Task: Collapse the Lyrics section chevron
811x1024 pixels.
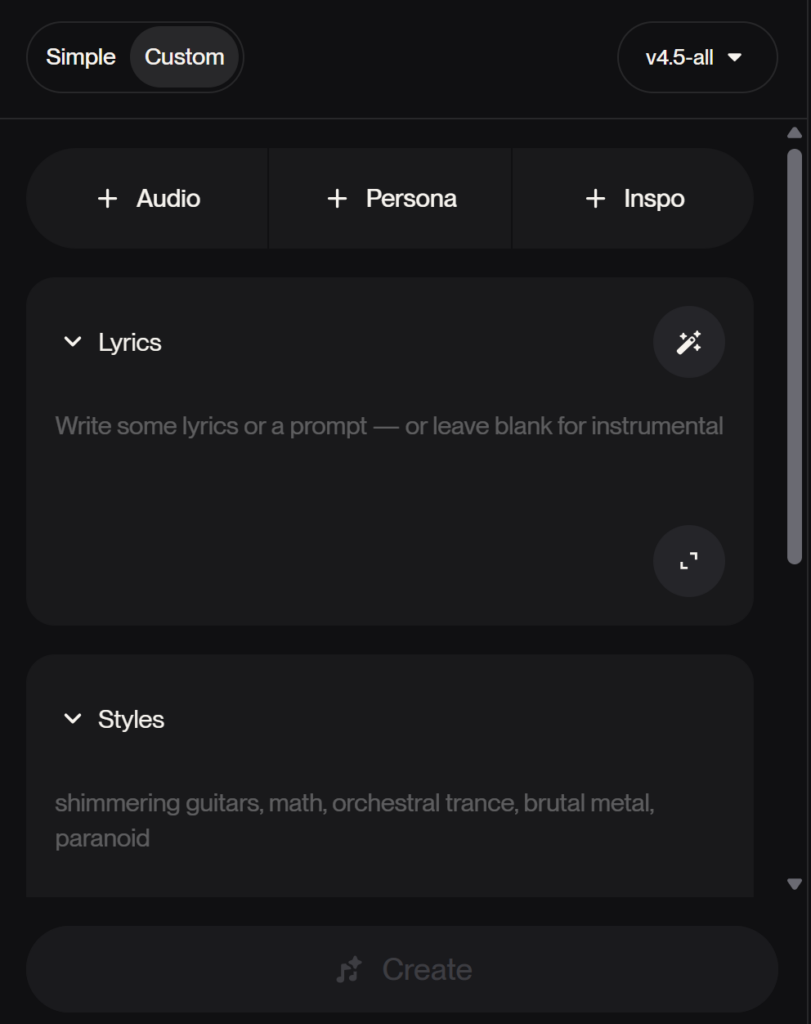Action: click(72, 342)
